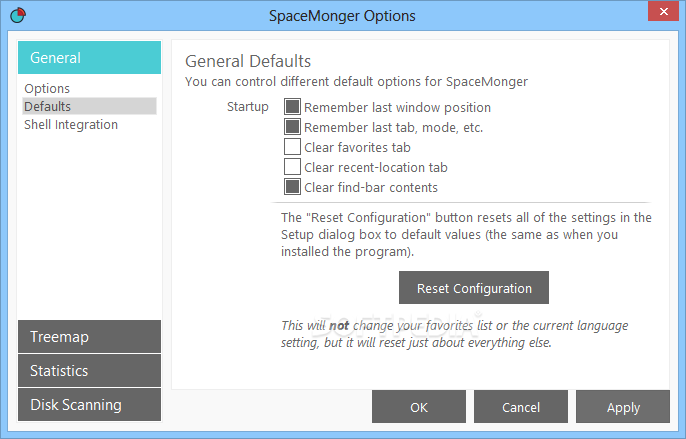Toggle Remember last tab, mode, etc. checkbox
Image resolution: width=686 pixels, height=439 pixels.
point(292,127)
